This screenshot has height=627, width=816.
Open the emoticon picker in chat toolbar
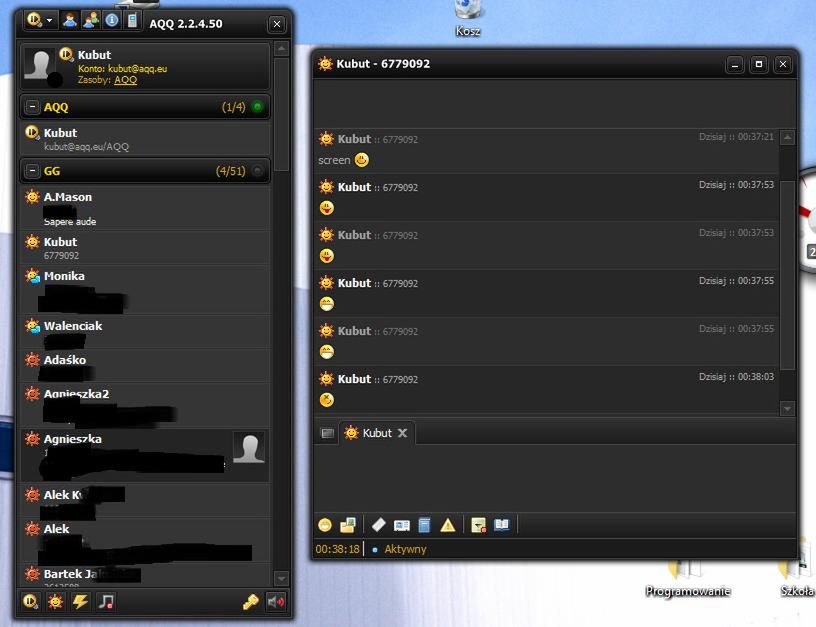tap(325, 525)
